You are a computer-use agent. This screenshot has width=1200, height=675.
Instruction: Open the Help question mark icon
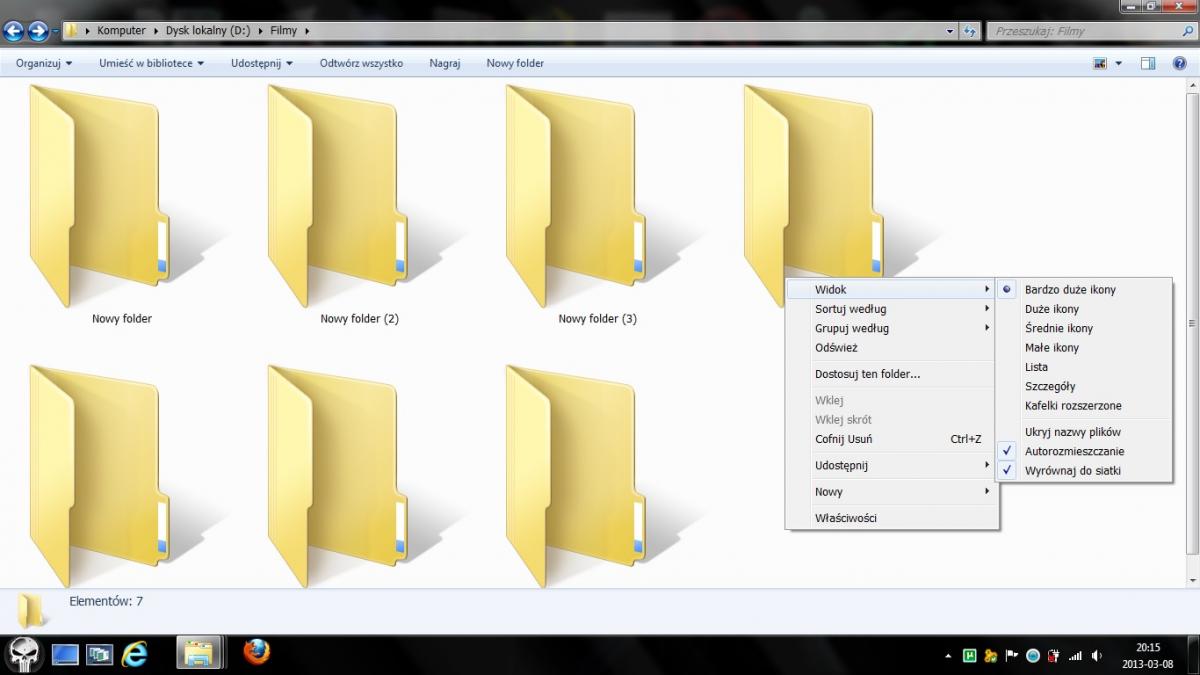point(1178,63)
